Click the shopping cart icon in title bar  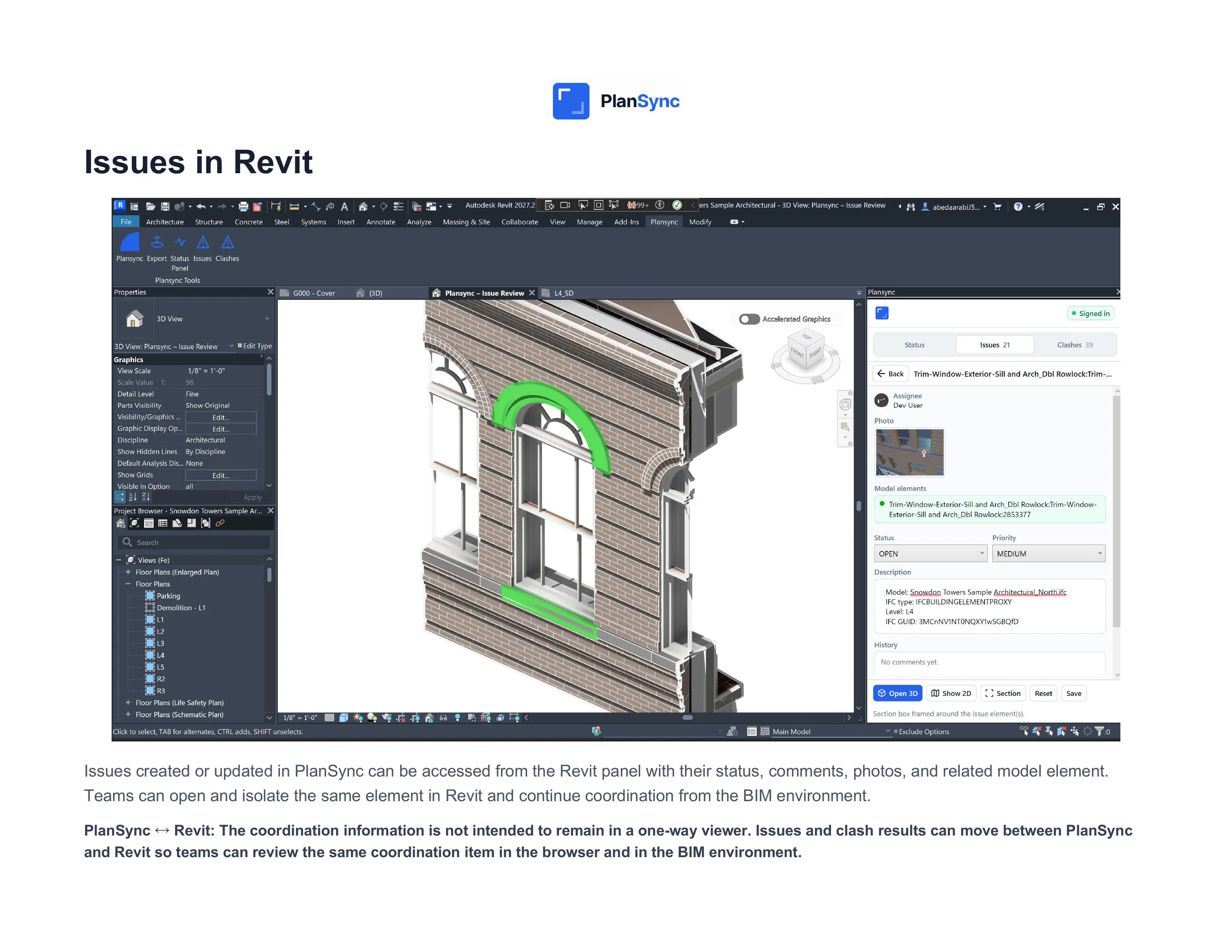coord(997,206)
